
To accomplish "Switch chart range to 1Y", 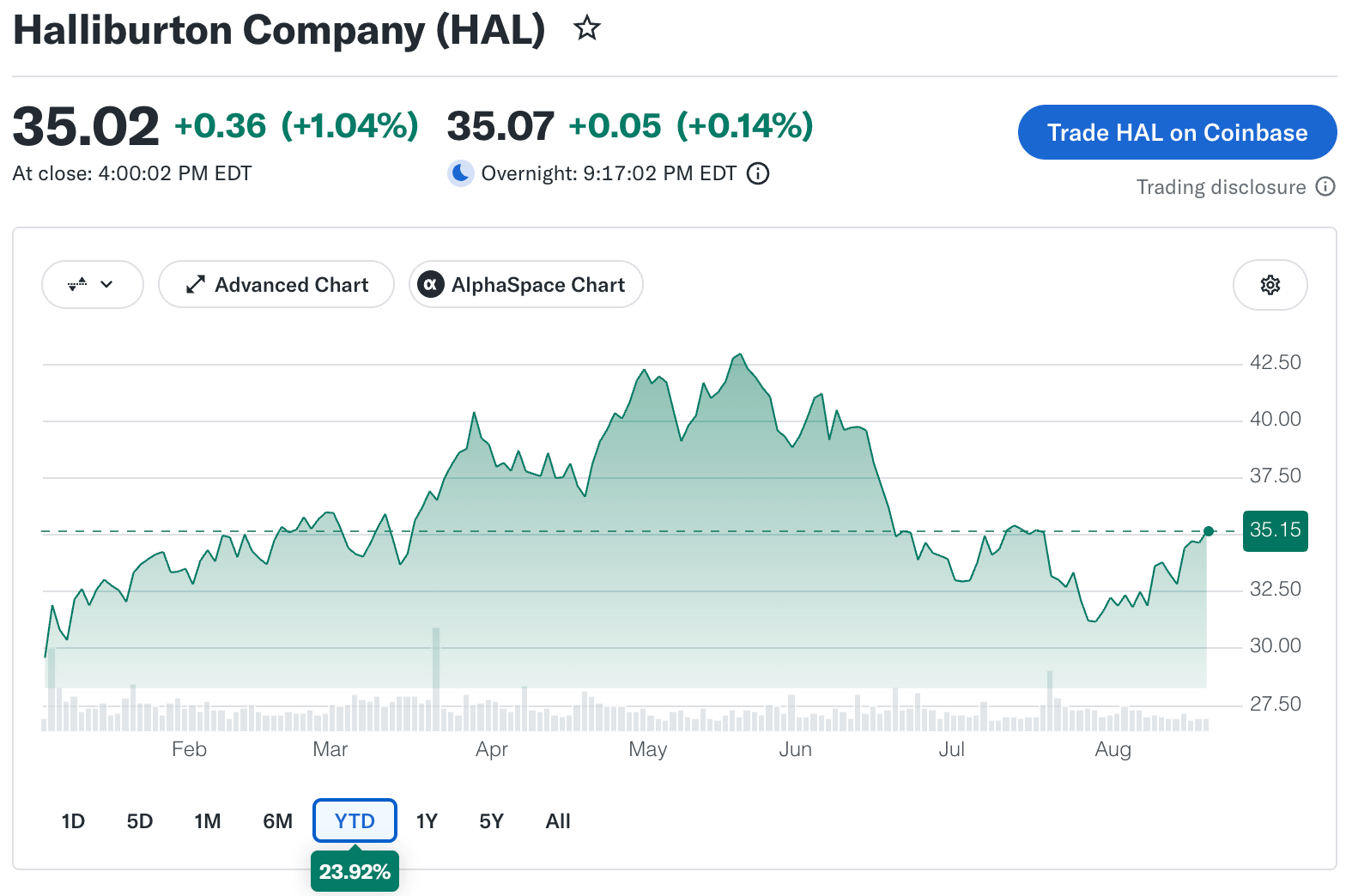I will (x=427, y=821).
